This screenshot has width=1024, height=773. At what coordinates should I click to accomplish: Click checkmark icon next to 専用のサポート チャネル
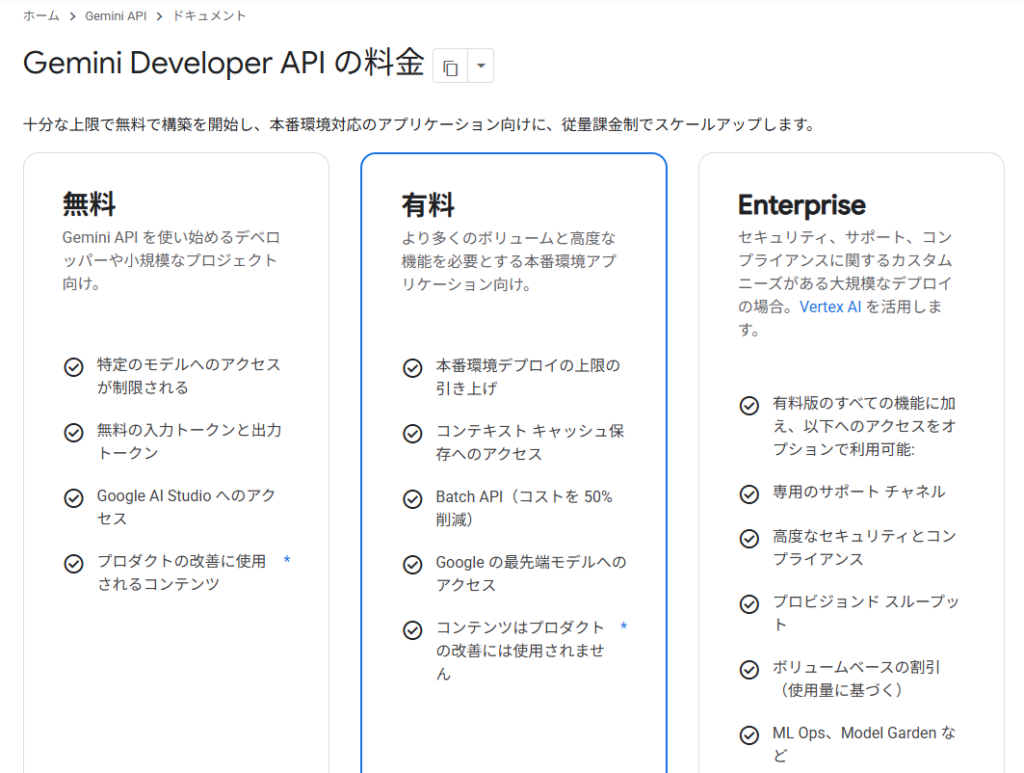click(x=749, y=493)
